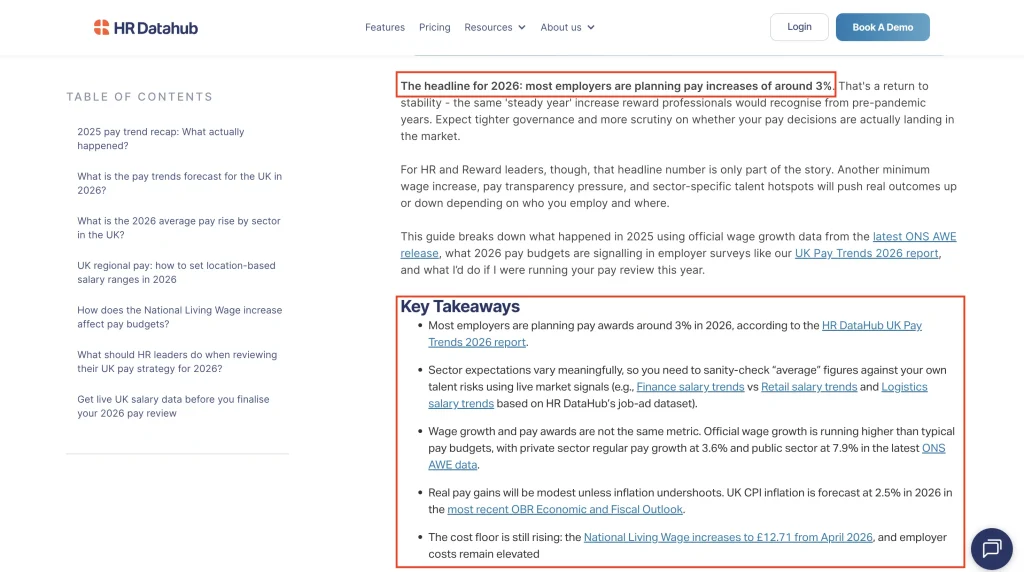
Task: Jump to '2026 average pay rise by sector' section
Action: (x=179, y=228)
